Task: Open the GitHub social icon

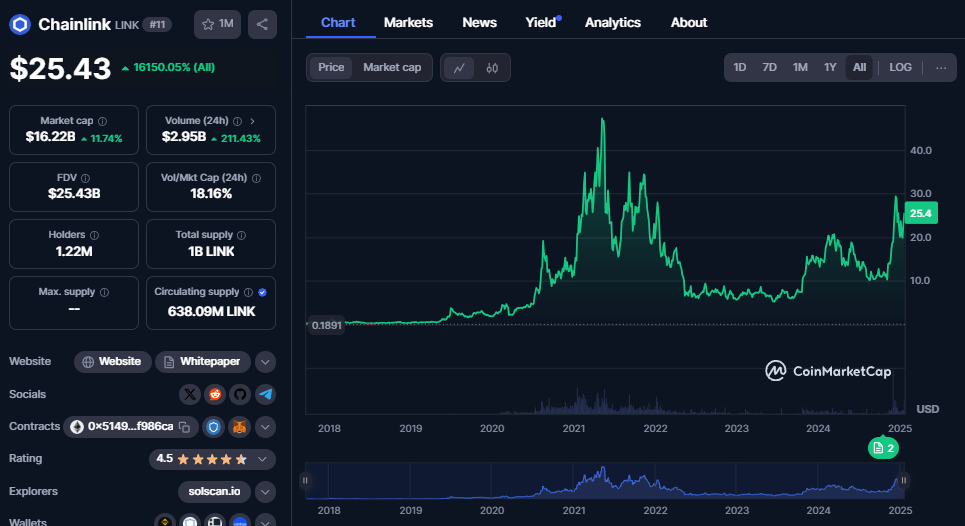Action: click(x=240, y=394)
